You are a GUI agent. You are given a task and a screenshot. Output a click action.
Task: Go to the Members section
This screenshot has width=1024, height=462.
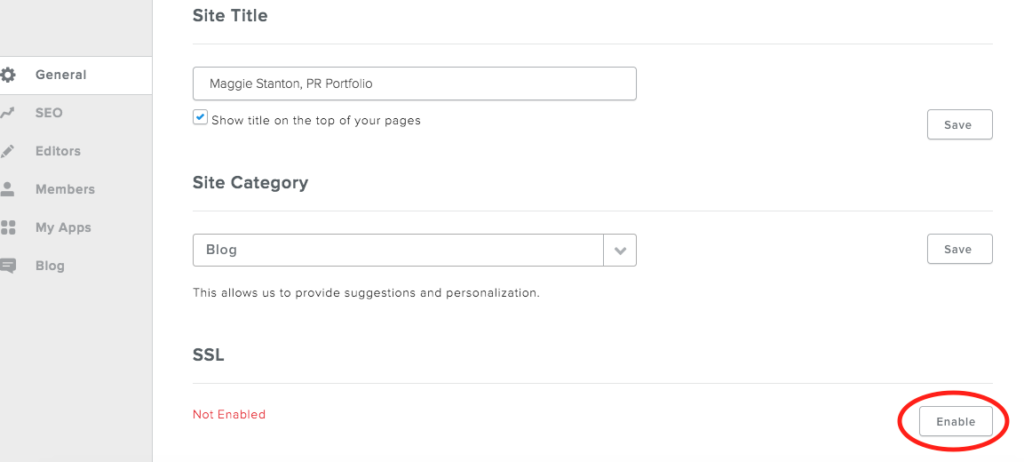coord(65,190)
